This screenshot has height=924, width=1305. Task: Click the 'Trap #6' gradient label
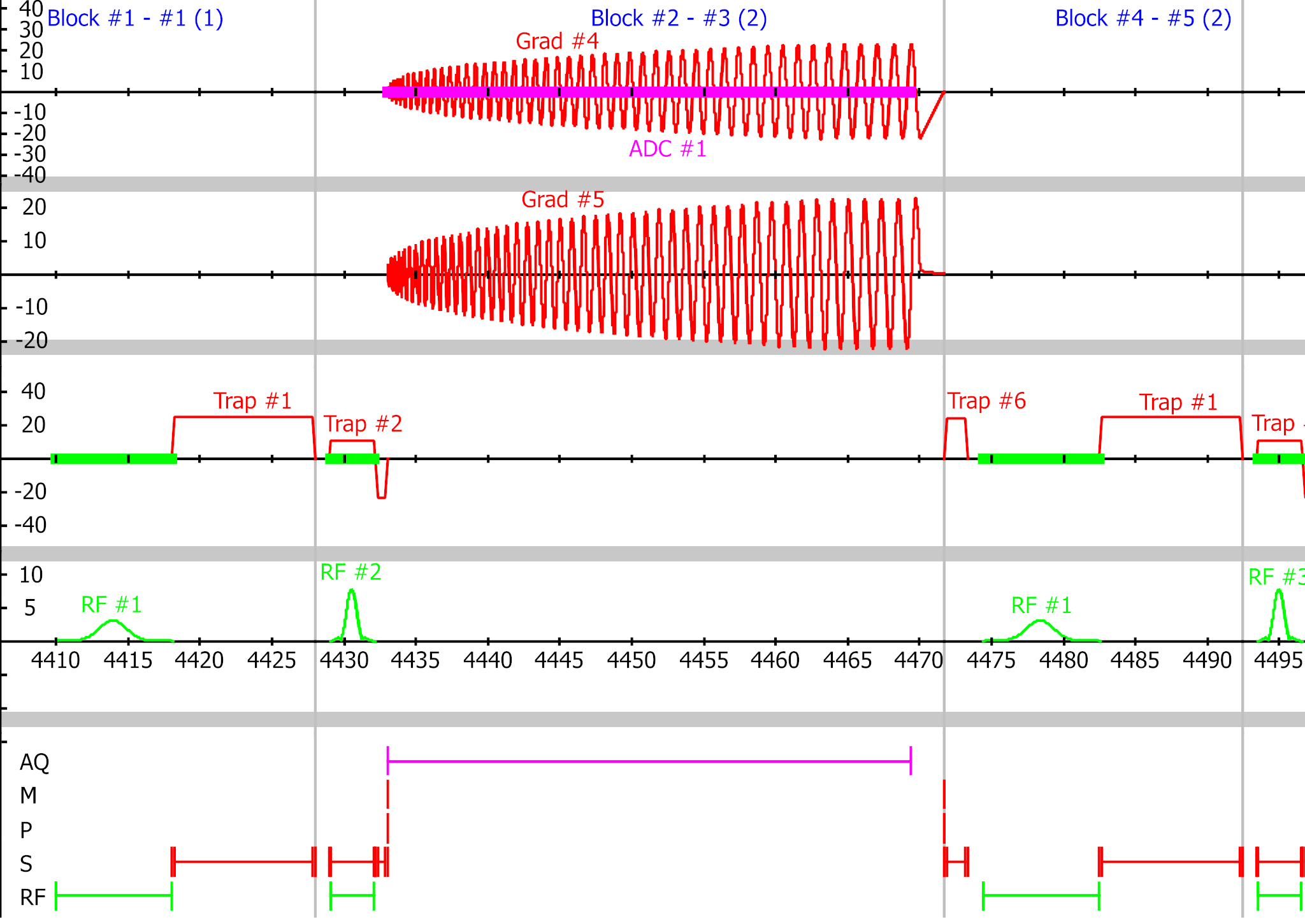tap(986, 401)
